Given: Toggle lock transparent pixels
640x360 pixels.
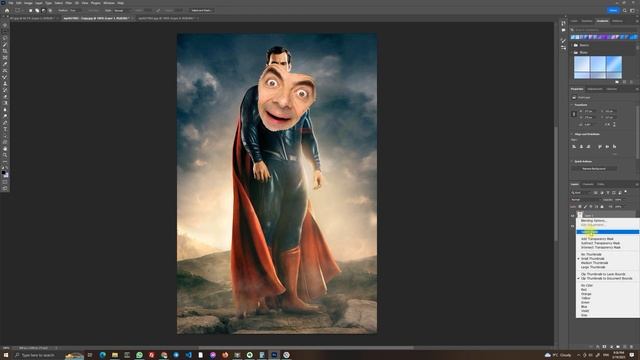Looking at the screenshot, I should coord(580,207).
